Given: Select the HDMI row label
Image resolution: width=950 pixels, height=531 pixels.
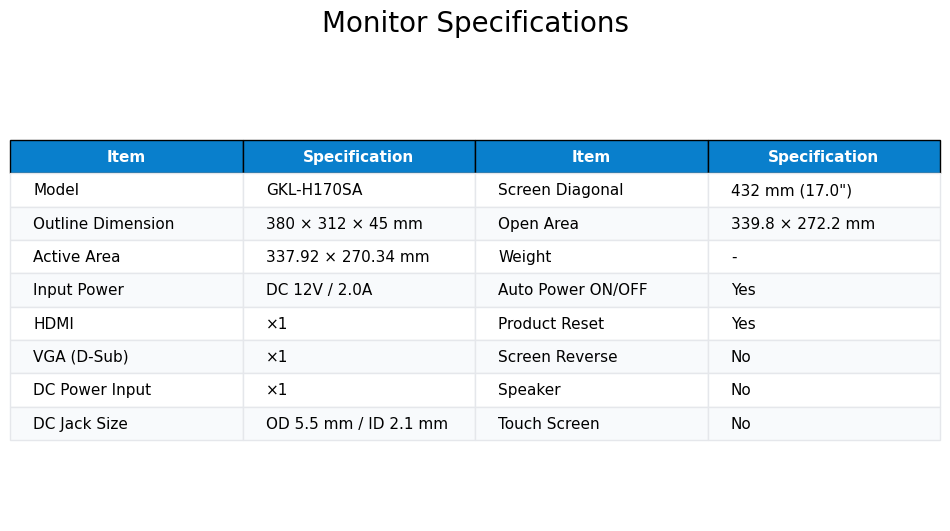Looking at the screenshot, I should [54, 324].
